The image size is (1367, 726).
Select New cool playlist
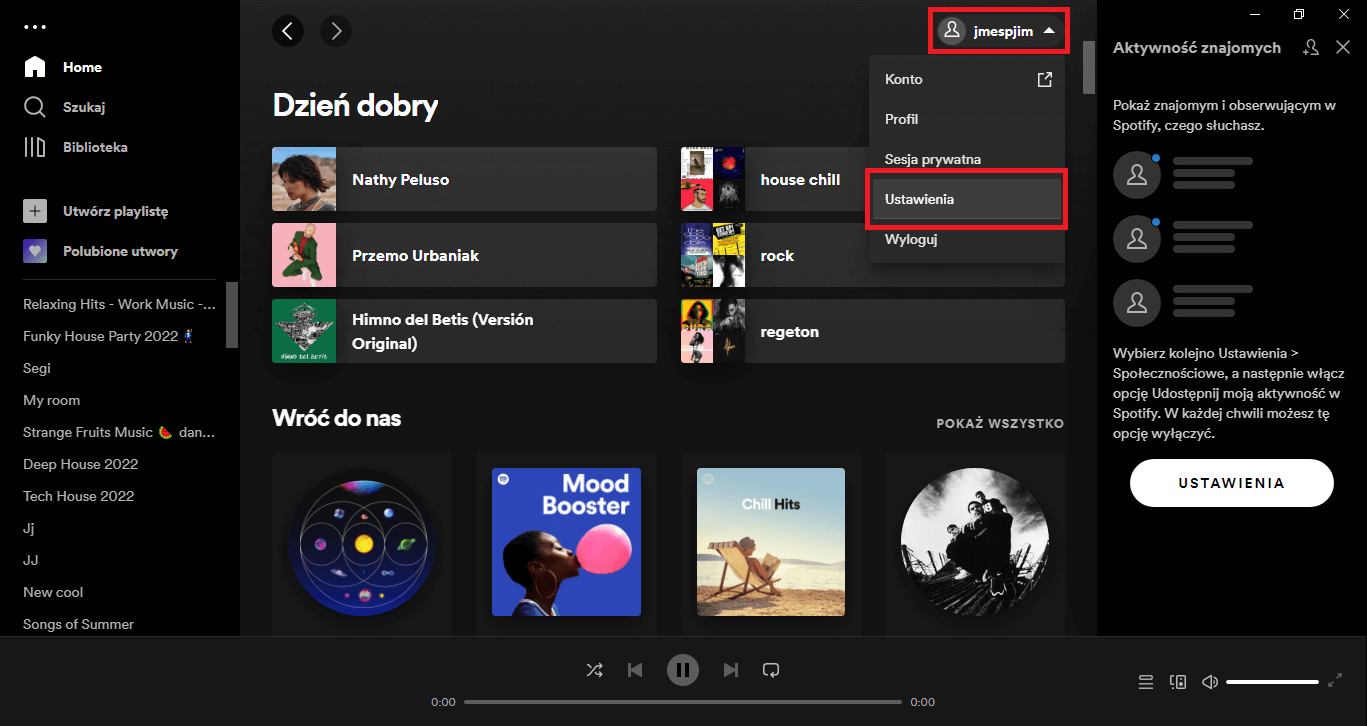(53, 592)
